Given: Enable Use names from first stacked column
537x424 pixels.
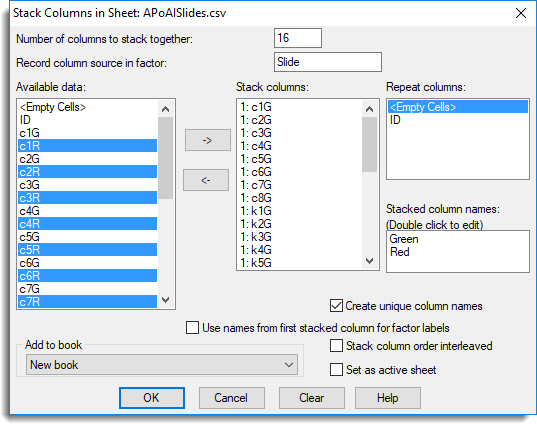Looking at the screenshot, I should tap(192, 327).
